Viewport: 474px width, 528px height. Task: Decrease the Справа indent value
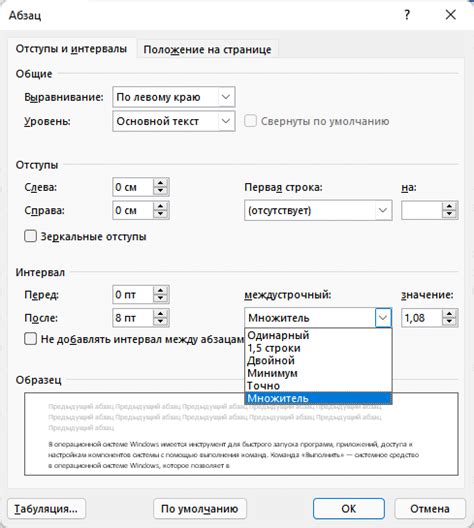[161, 215]
